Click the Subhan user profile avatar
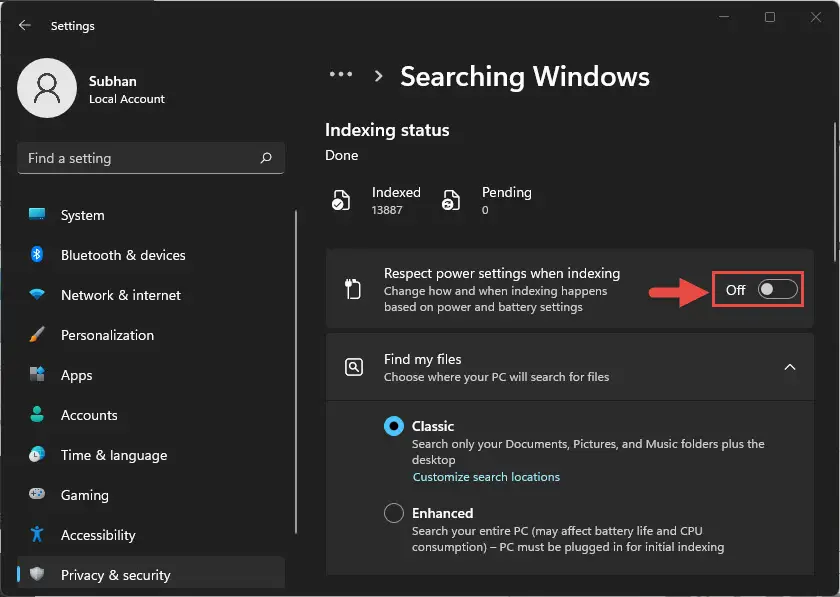 (x=47, y=88)
